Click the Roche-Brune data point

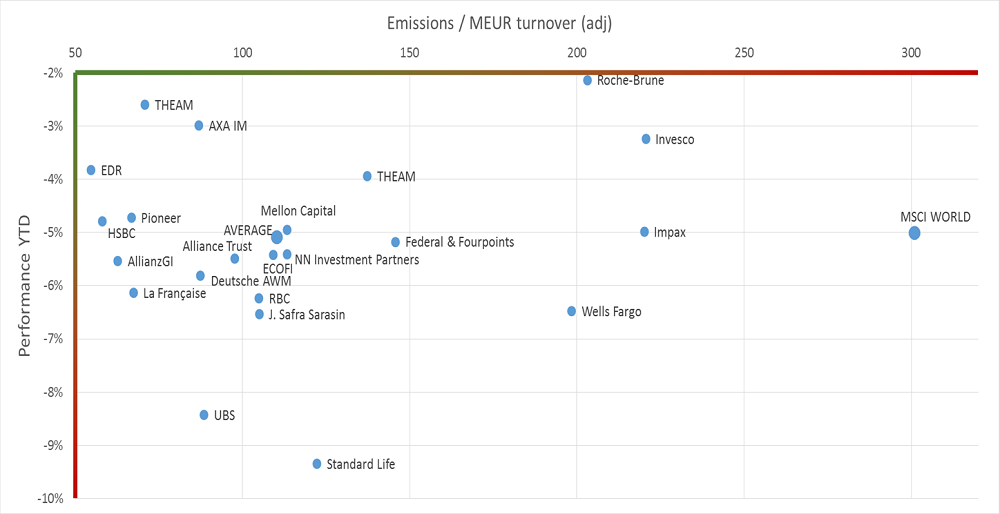click(587, 80)
